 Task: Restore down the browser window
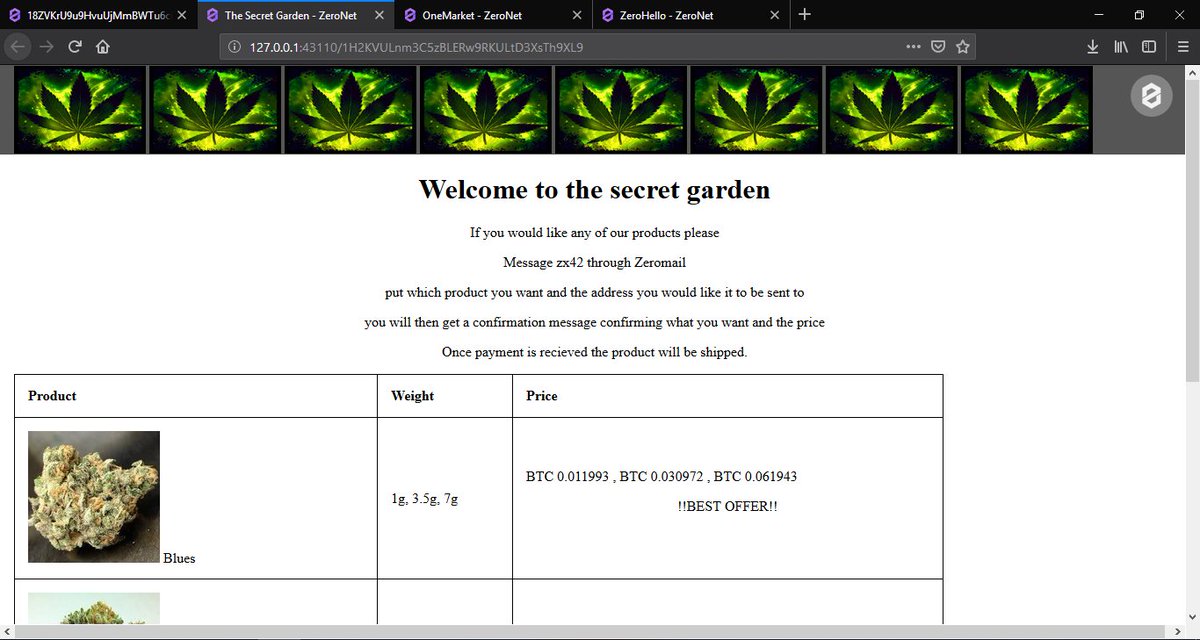click(1139, 15)
